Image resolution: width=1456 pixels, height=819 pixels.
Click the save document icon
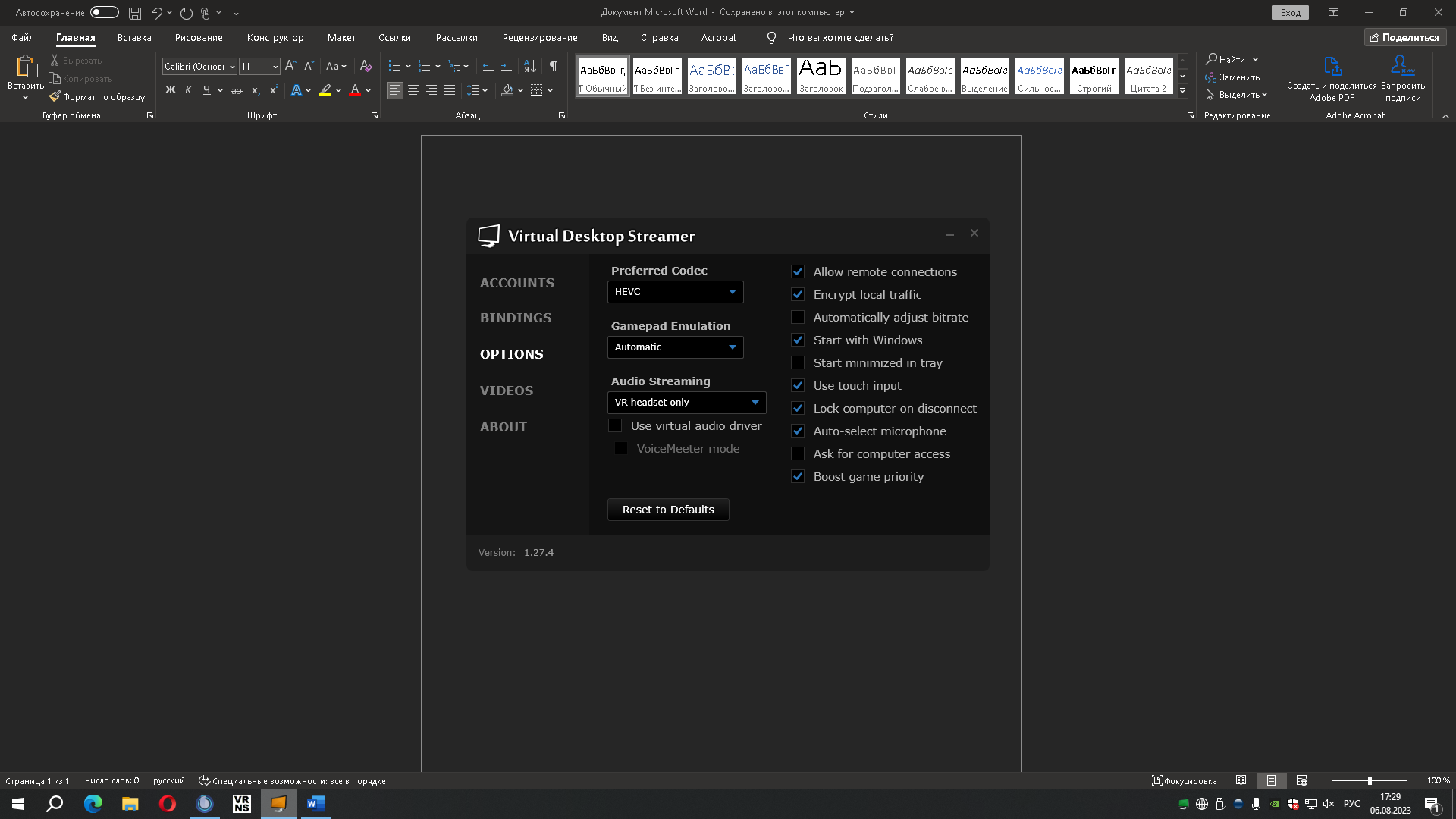134,13
